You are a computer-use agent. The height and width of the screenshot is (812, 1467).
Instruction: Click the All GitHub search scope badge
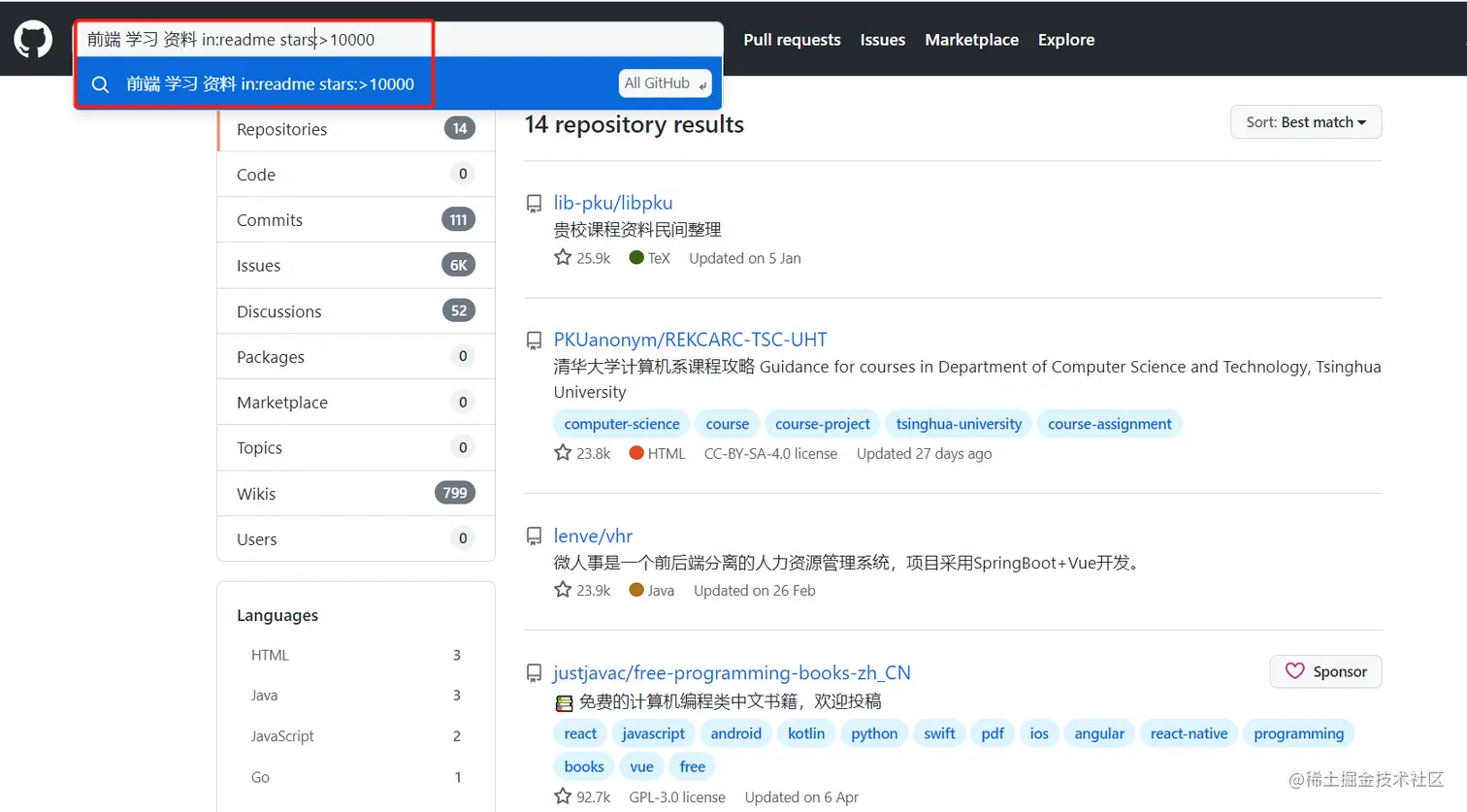coord(665,83)
